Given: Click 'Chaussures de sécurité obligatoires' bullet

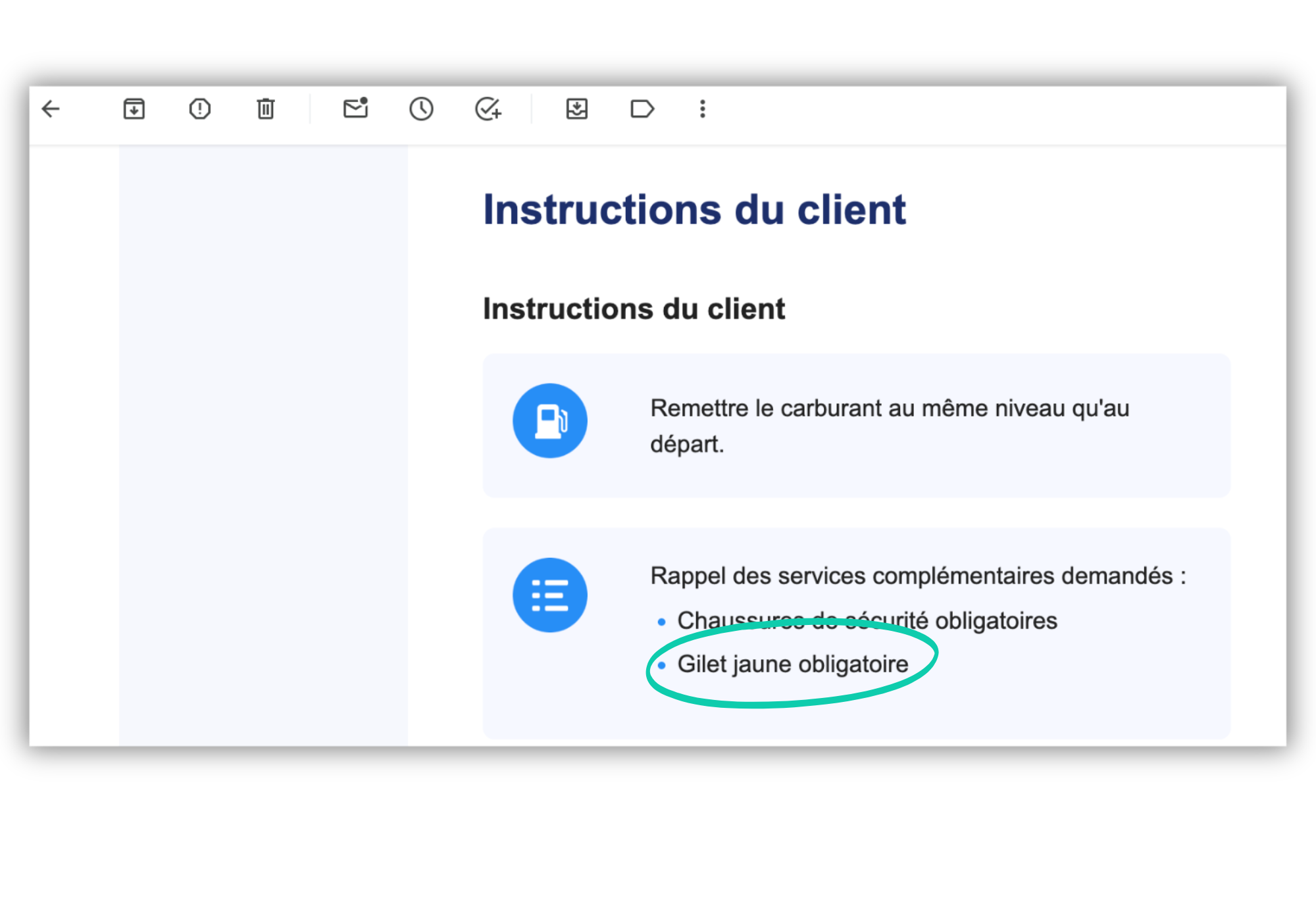Looking at the screenshot, I should coord(867,620).
